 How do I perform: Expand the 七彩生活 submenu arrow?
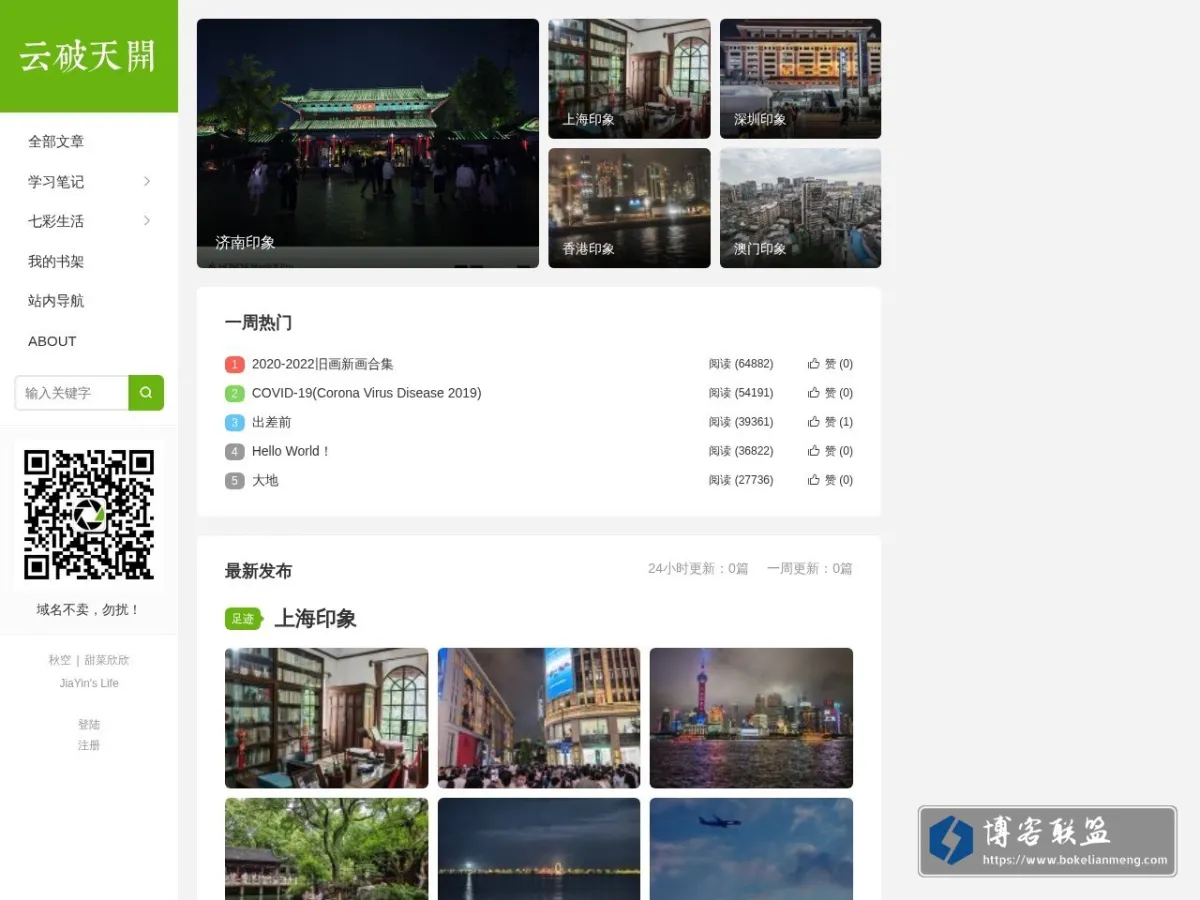point(147,221)
